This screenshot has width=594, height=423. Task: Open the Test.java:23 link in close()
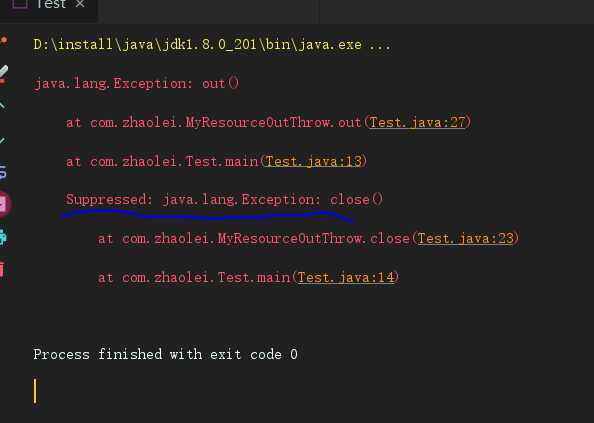tap(466, 239)
